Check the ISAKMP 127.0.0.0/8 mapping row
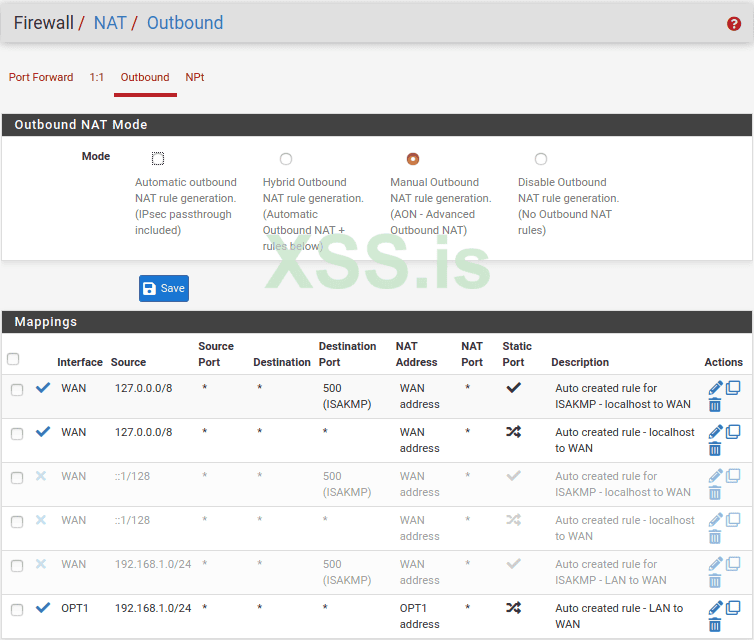This screenshot has width=754, height=640. pyautogui.click(x=17, y=389)
